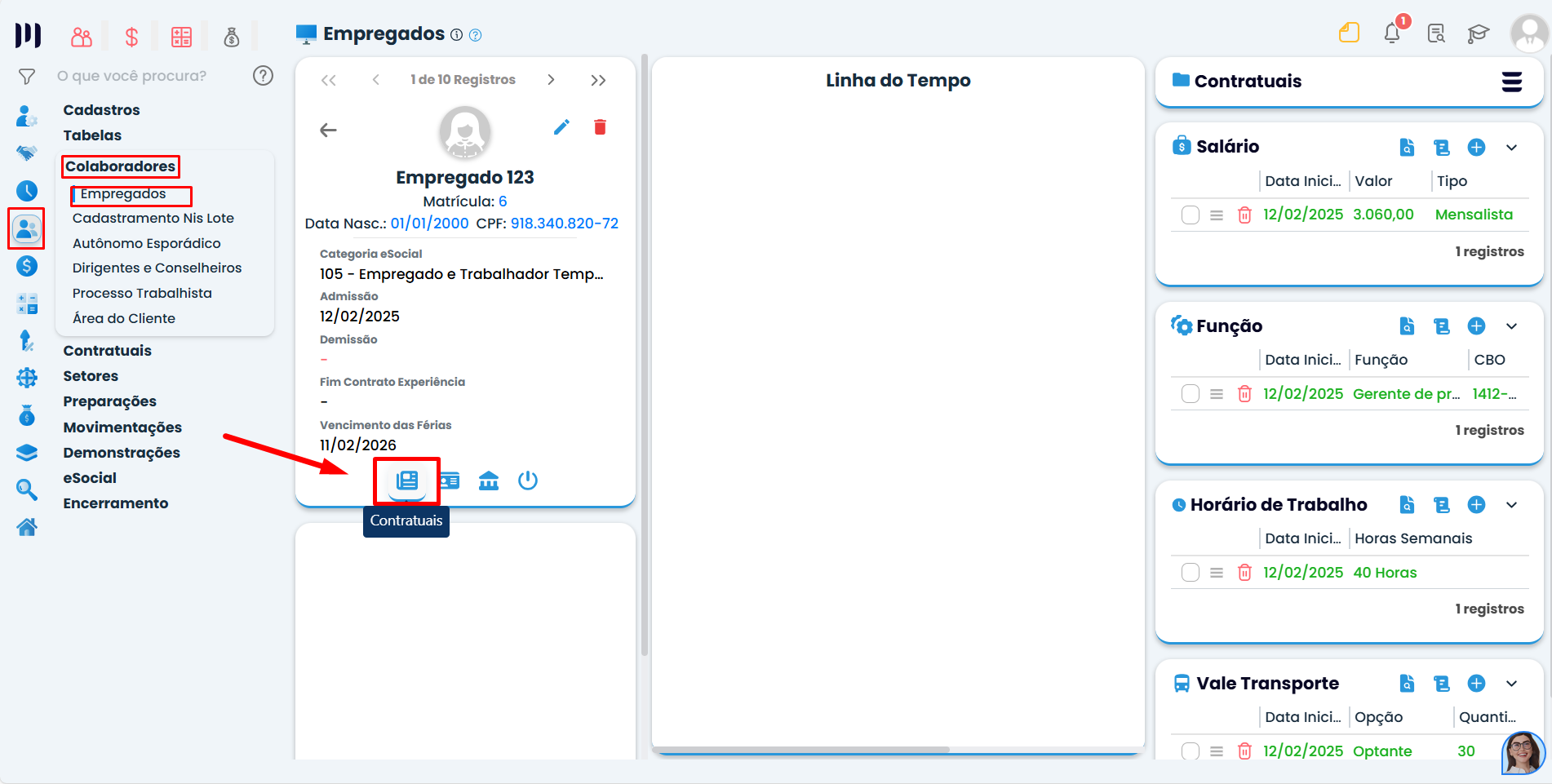This screenshot has height=784, width=1552.
Task: Open the gear settings icon in sidebar
Action: [27, 378]
